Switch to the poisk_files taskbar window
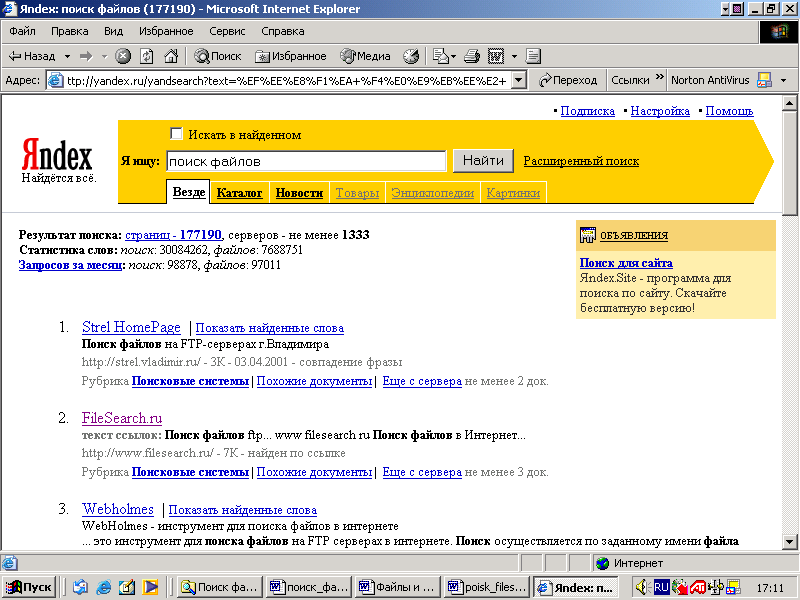This screenshot has width=800, height=600. click(487, 587)
